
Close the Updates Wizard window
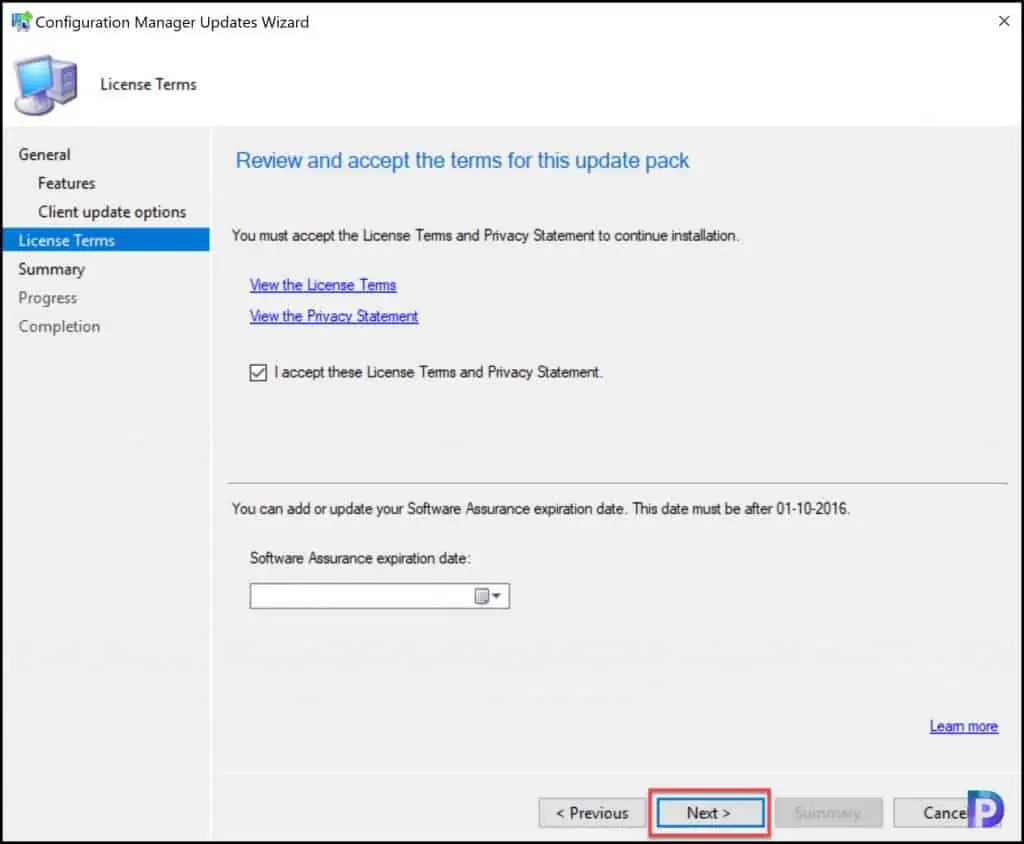[1004, 22]
